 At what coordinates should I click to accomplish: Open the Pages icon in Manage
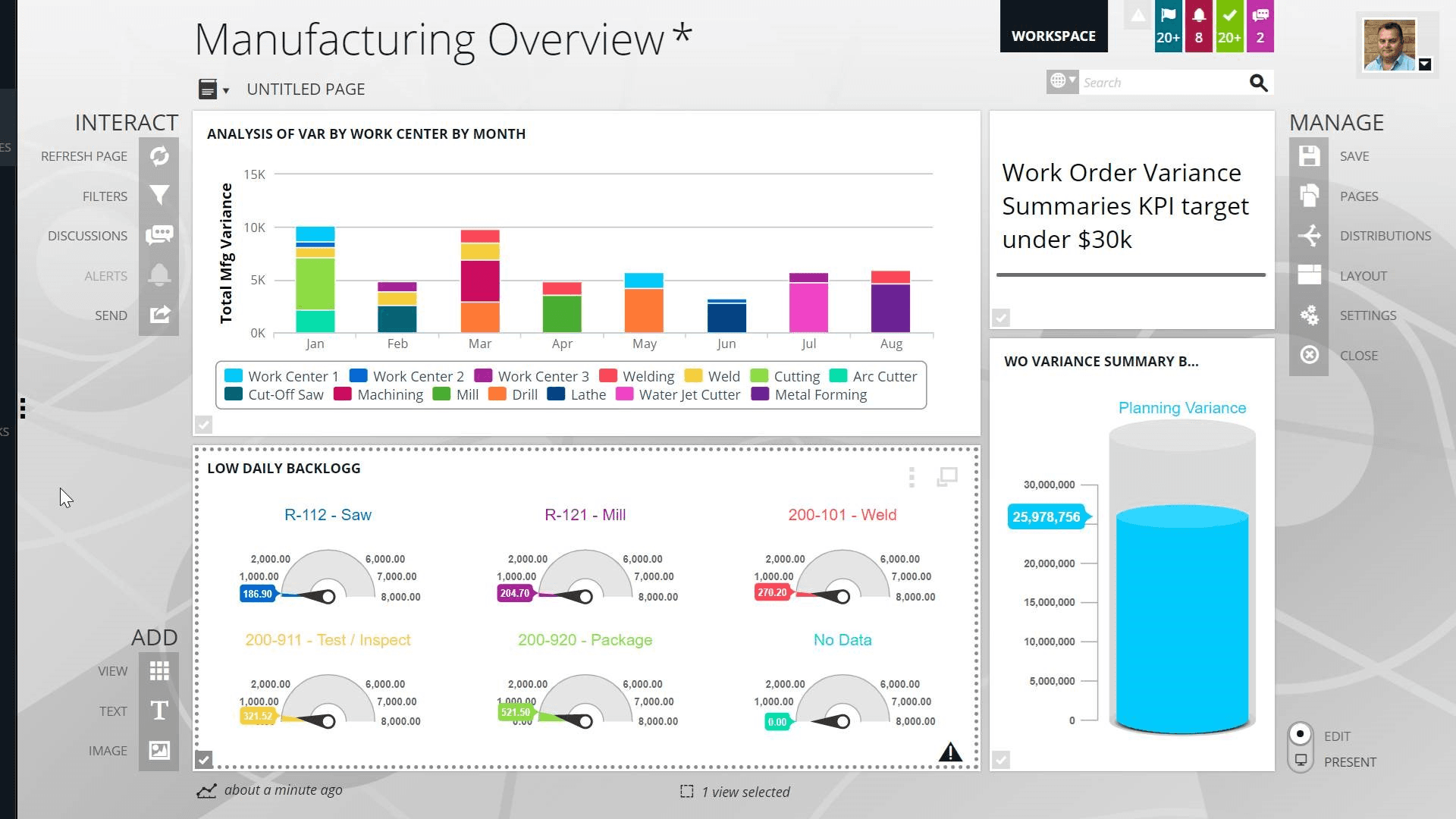(x=1309, y=196)
